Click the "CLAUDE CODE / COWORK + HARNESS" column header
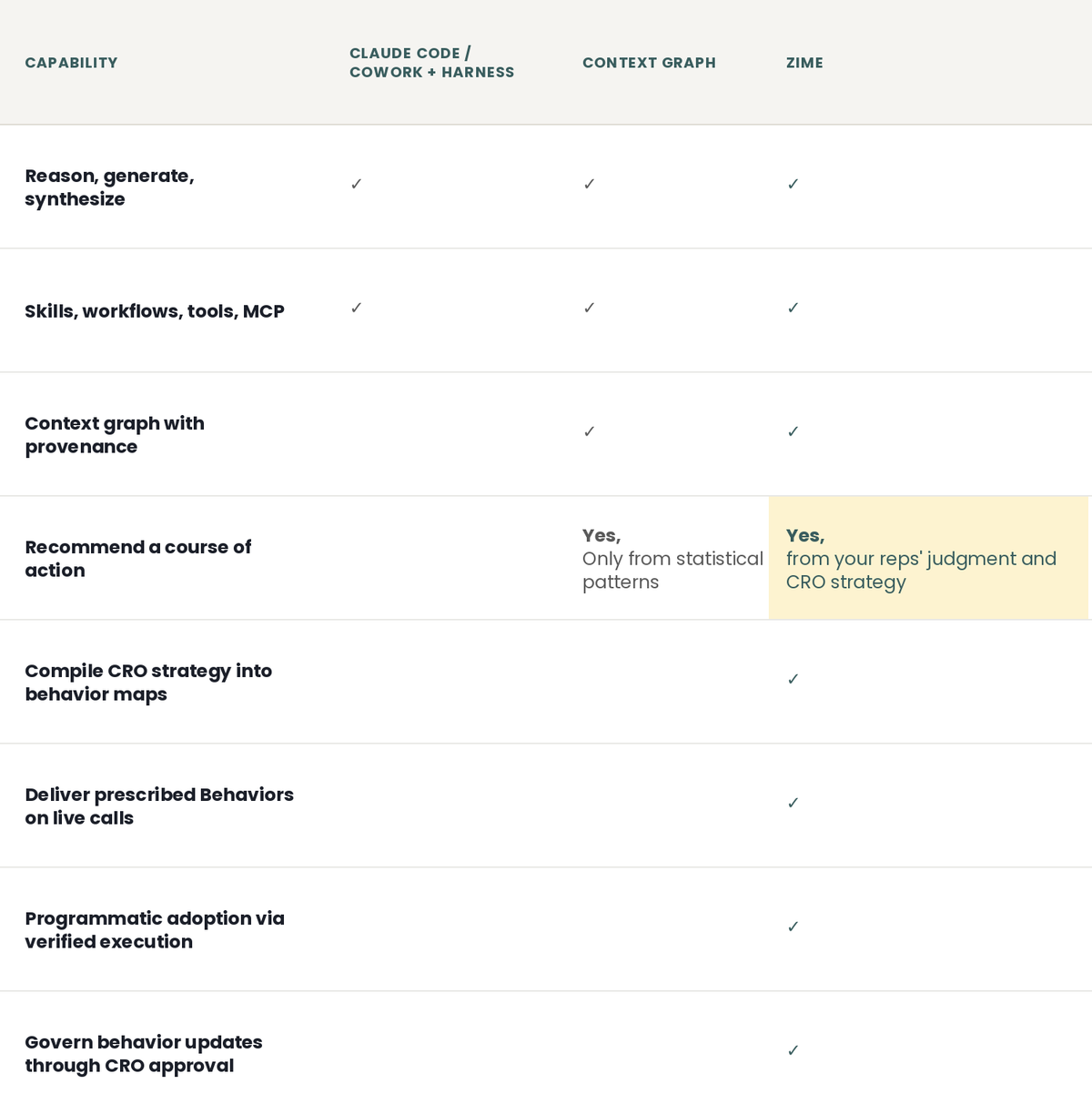The width and height of the screenshot is (1092, 1114). pos(431,63)
